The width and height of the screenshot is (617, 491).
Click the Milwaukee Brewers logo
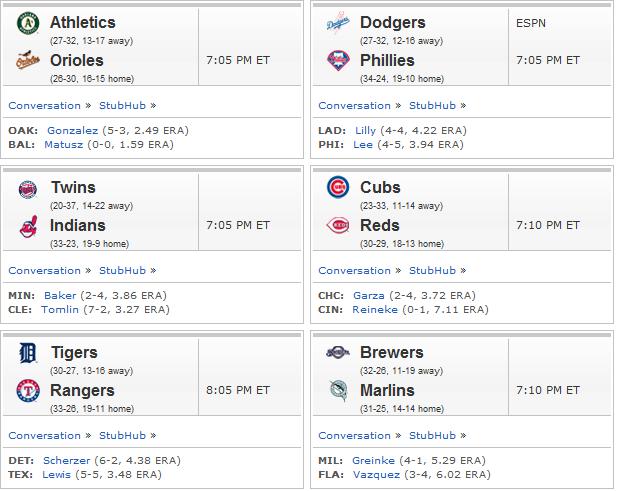click(x=338, y=352)
